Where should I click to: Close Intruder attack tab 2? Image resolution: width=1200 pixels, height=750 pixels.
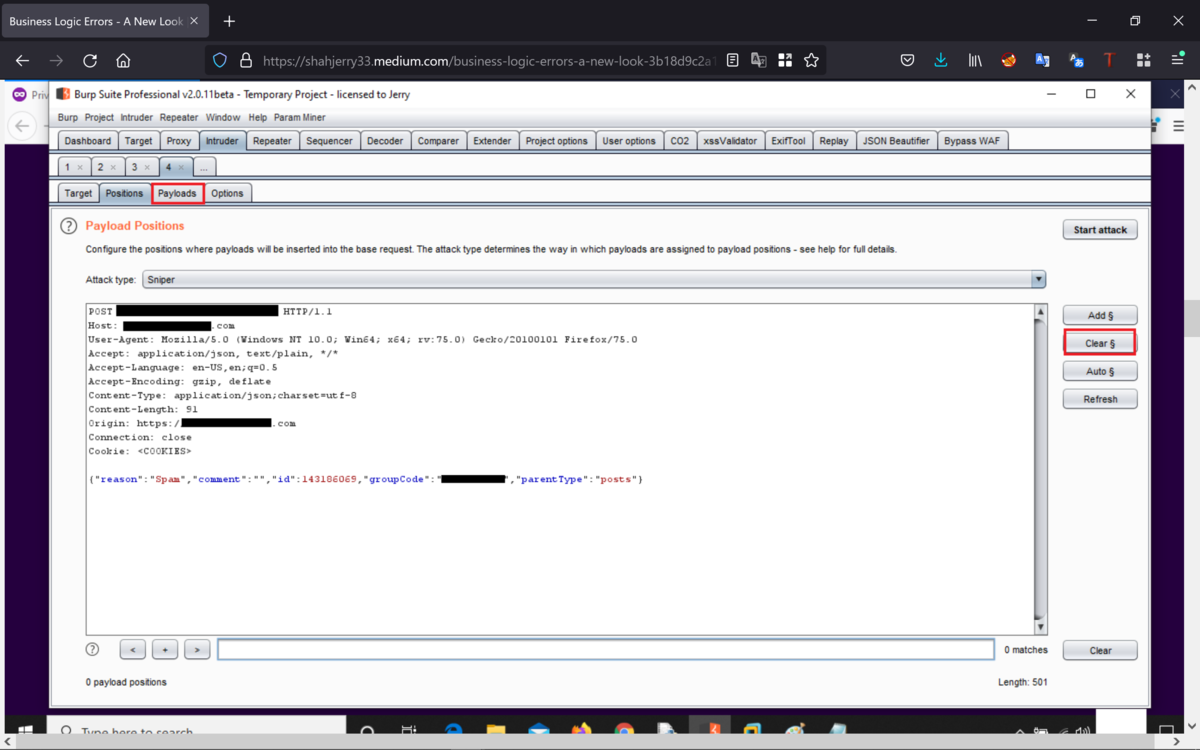[x=113, y=167]
